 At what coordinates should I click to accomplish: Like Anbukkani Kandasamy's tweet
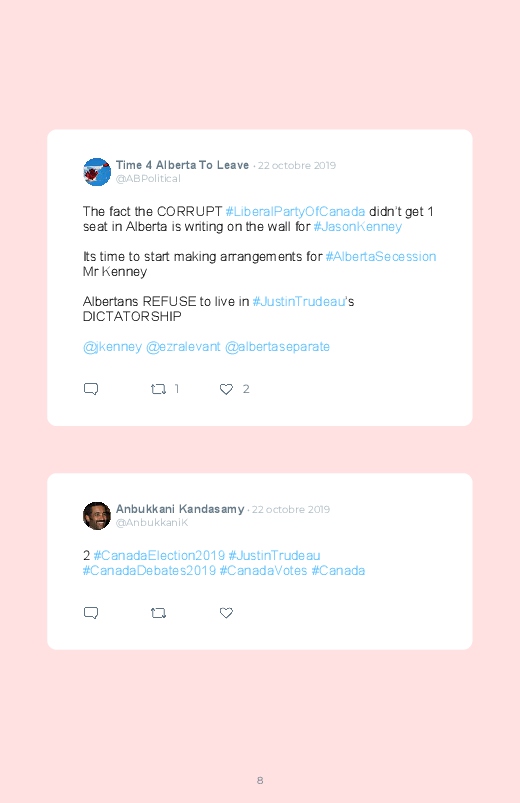(226, 613)
